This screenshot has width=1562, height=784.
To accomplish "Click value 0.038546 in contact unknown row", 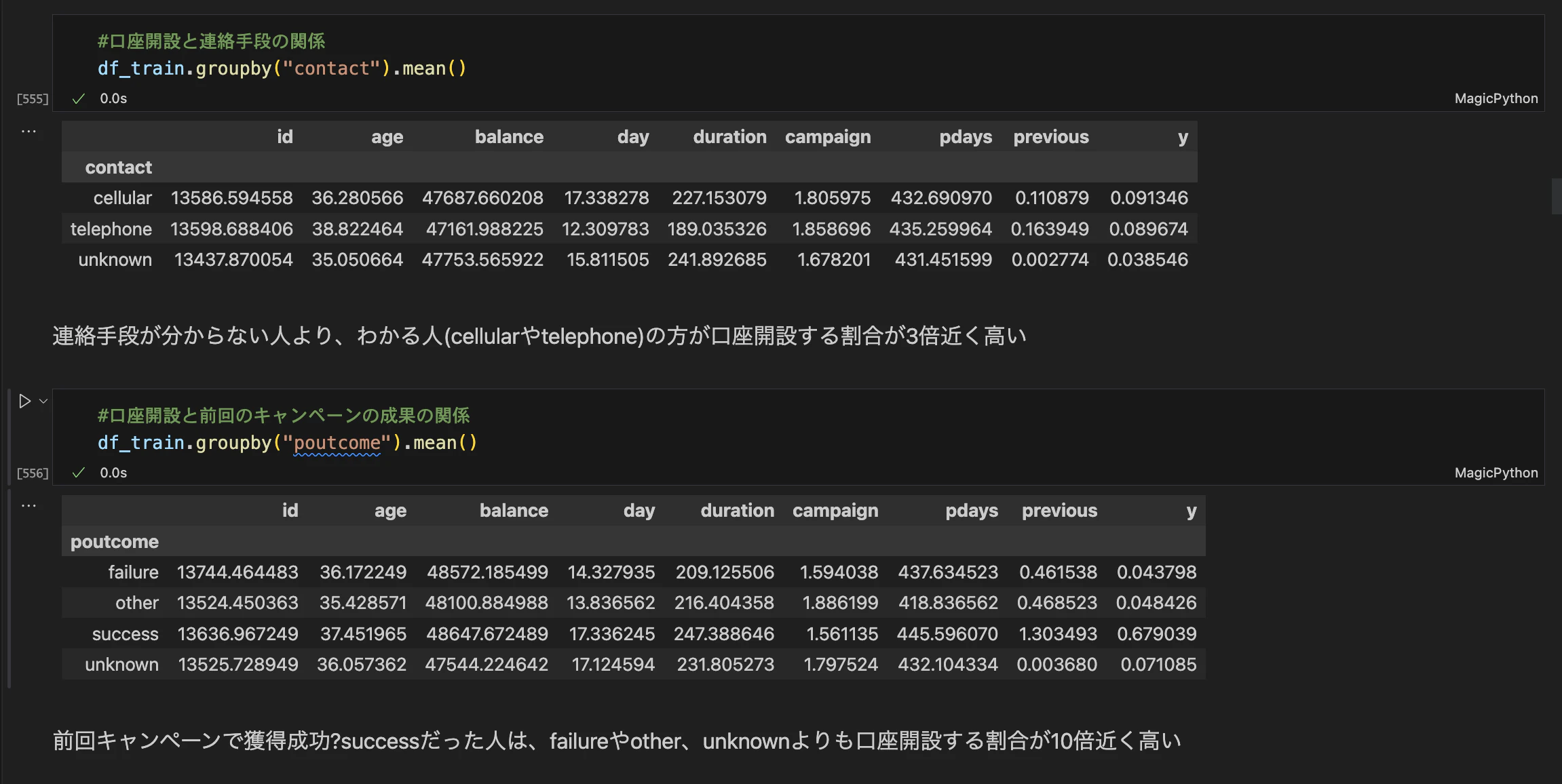I will [1147, 260].
